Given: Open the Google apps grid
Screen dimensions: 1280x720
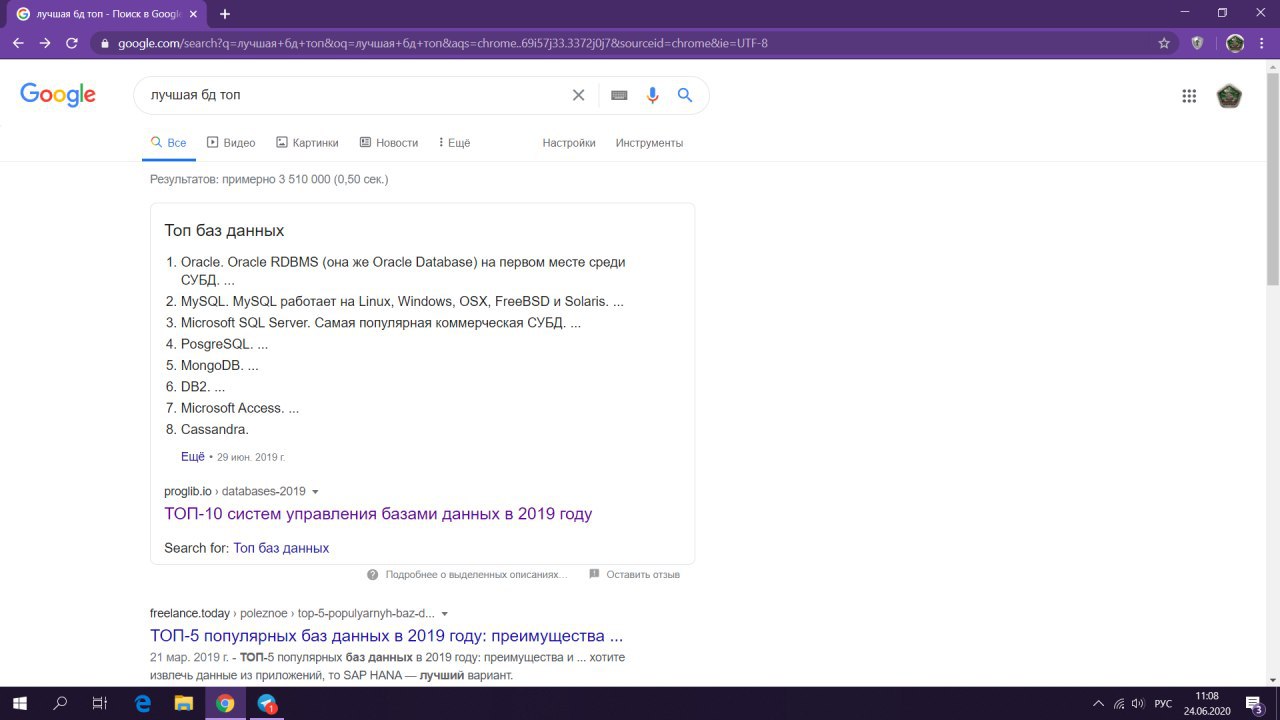Looking at the screenshot, I should click(1189, 96).
